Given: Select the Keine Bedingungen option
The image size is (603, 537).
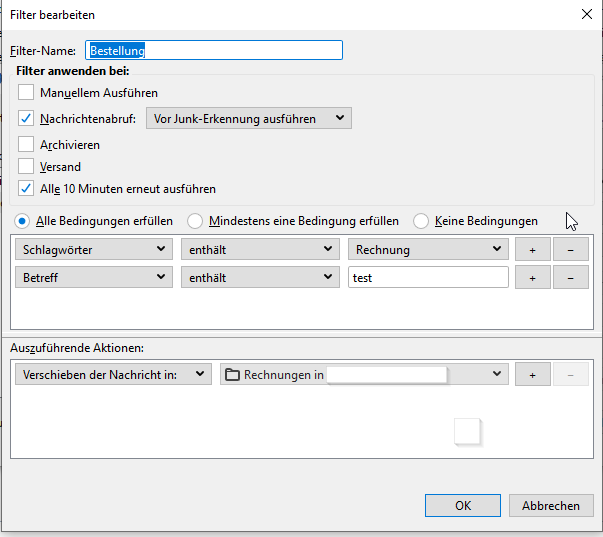Looking at the screenshot, I should (421, 221).
